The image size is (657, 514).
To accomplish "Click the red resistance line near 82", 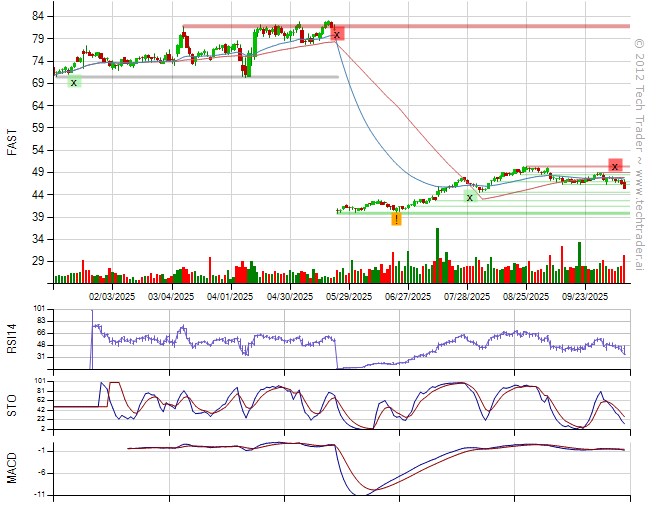I will pyautogui.click(x=480, y=26).
